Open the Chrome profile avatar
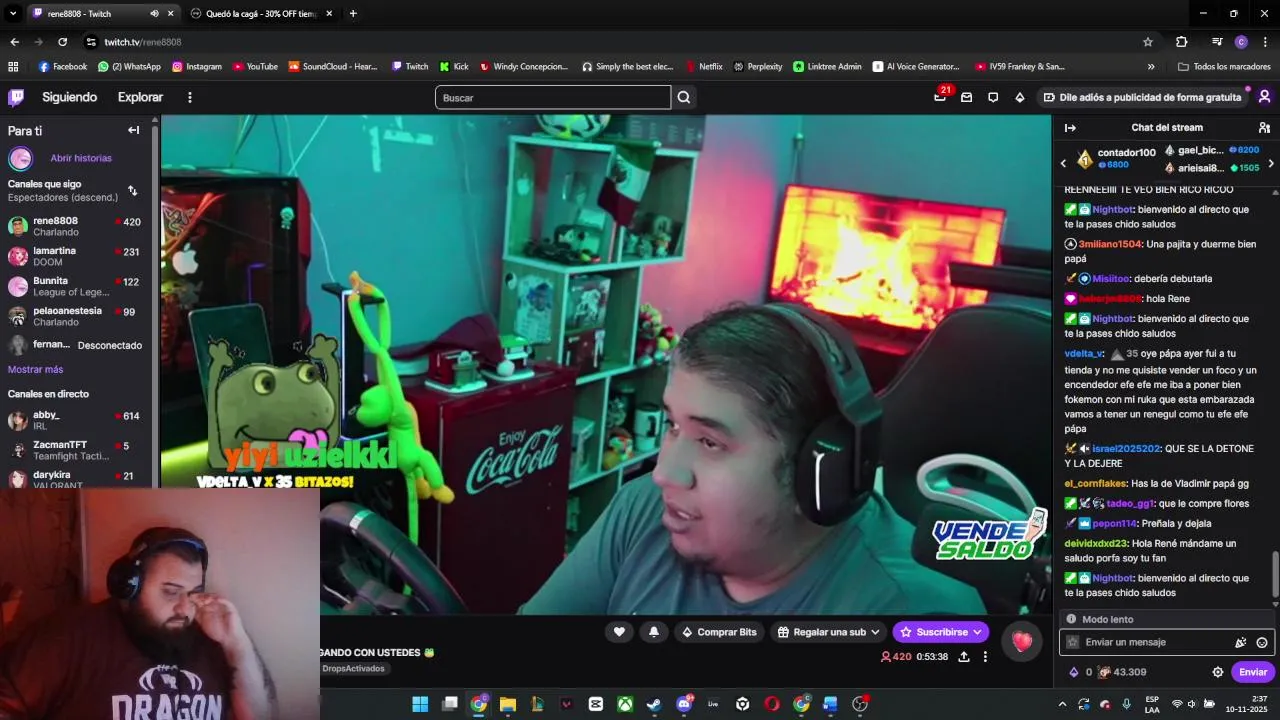The height and width of the screenshot is (720, 1280). click(x=1241, y=42)
